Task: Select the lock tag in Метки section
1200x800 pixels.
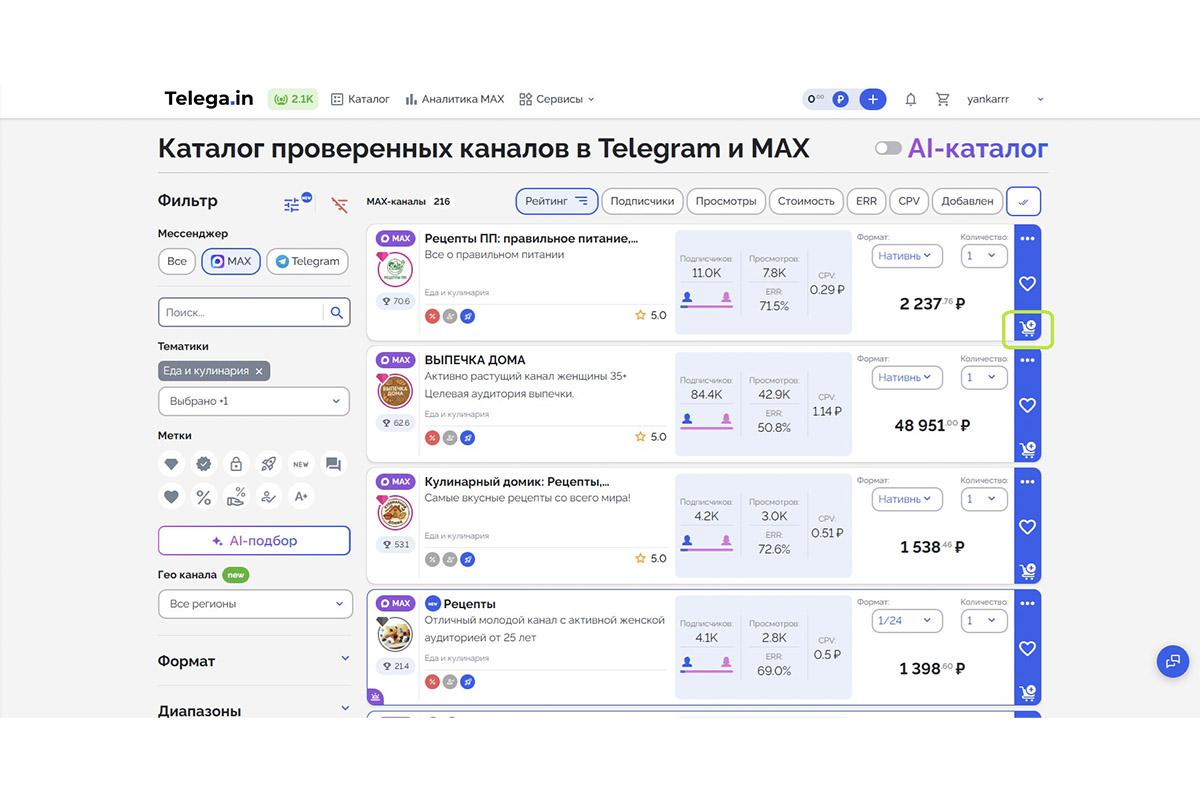Action: point(236,463)
